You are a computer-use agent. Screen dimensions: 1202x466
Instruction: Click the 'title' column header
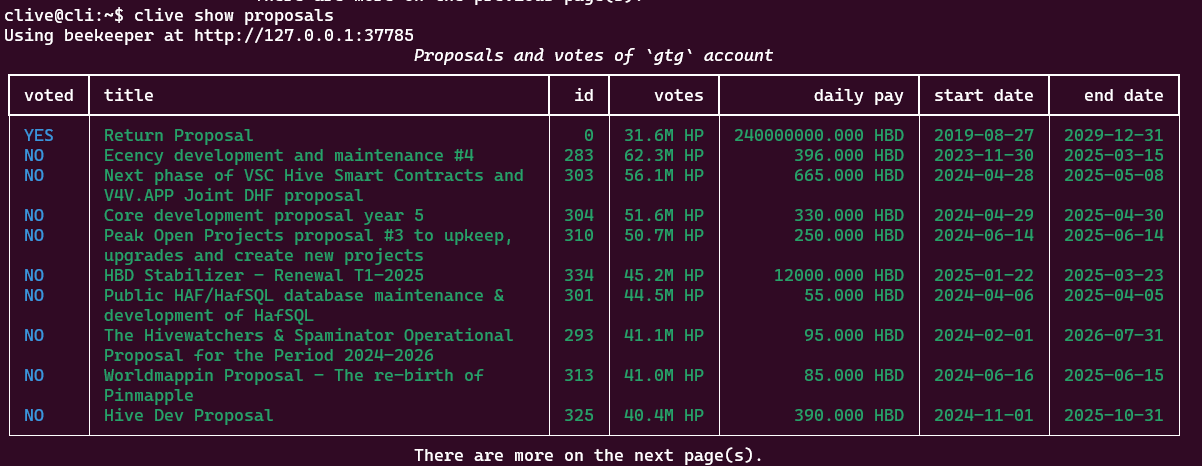coord(128,95)
